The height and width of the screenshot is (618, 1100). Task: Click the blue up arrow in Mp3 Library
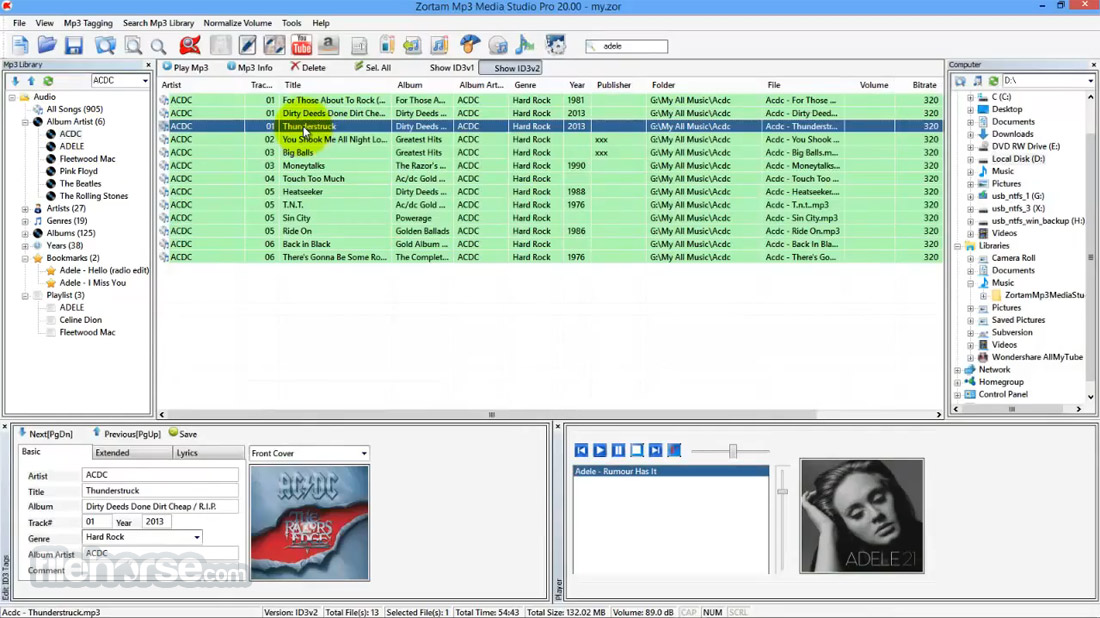[x=31, y=81]
